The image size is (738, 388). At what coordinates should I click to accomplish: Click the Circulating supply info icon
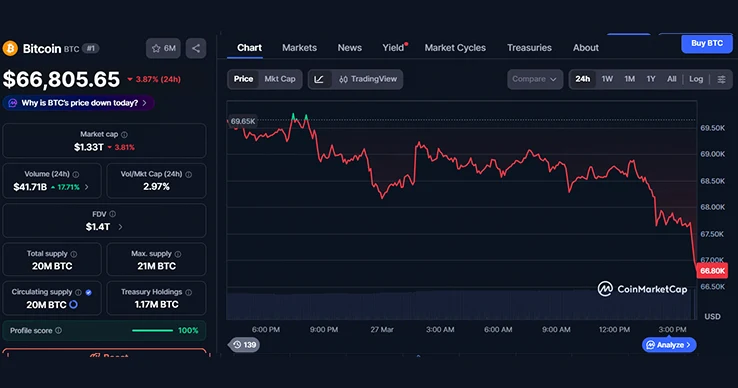tap(78, 292)
